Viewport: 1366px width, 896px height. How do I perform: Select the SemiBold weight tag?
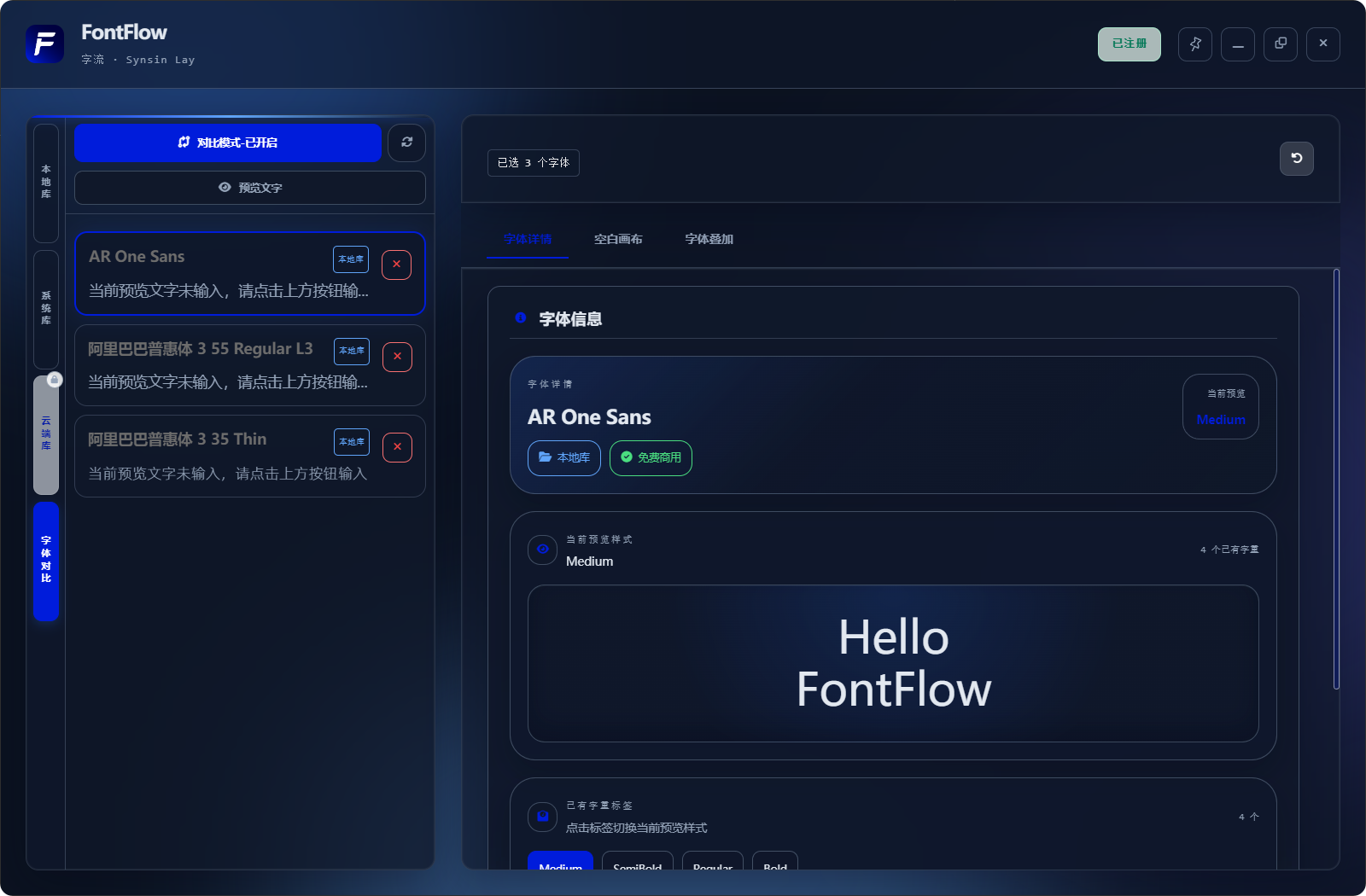[x=638, y=860]
